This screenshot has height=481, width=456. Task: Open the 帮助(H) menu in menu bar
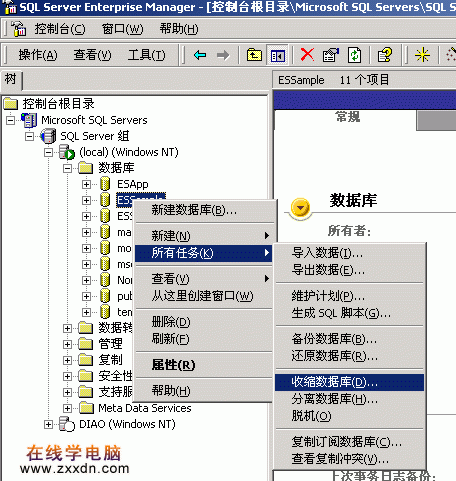(x=179, y=29)
